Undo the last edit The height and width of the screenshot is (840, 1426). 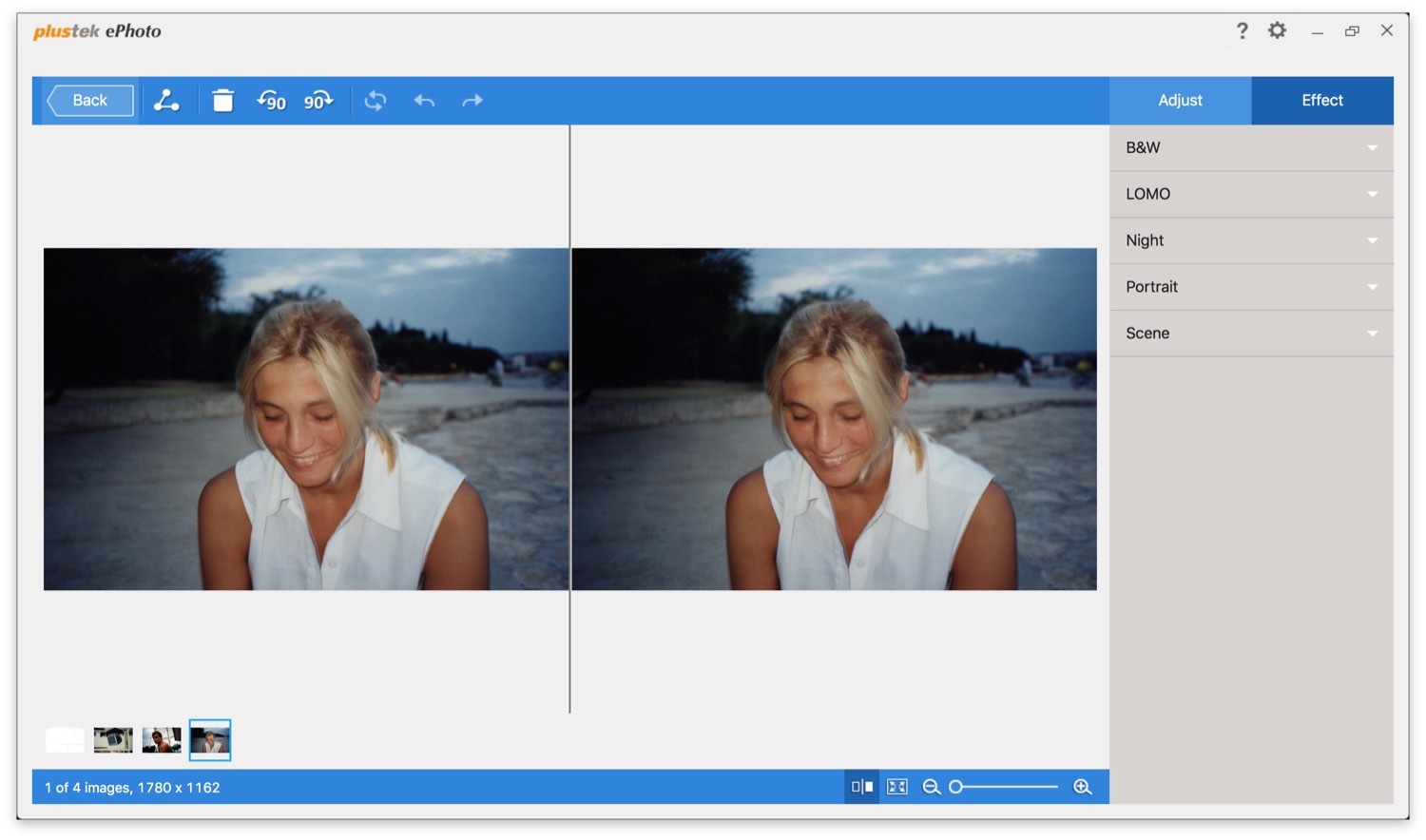424,101
